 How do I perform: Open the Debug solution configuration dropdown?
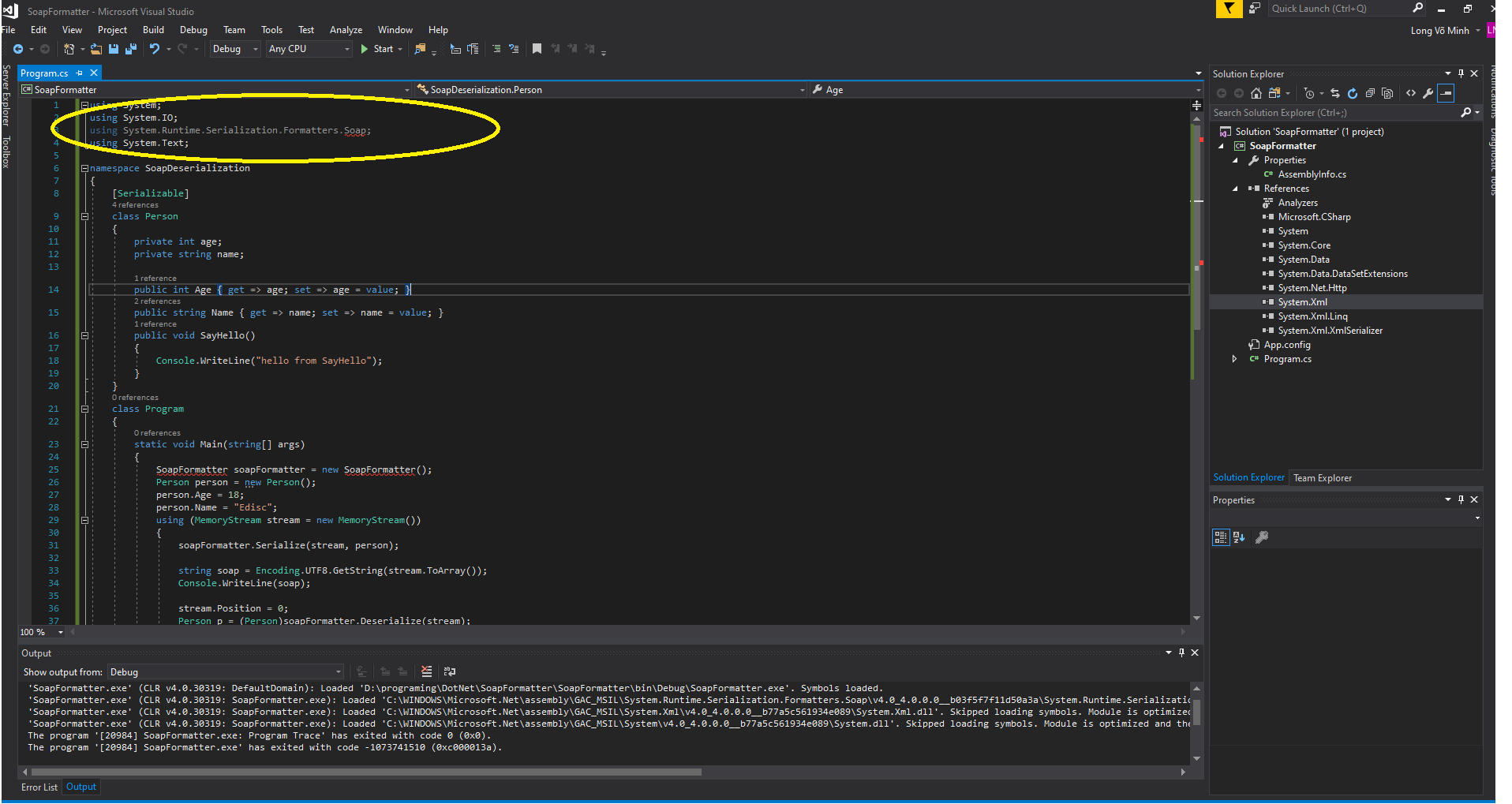tap(235, 49)
